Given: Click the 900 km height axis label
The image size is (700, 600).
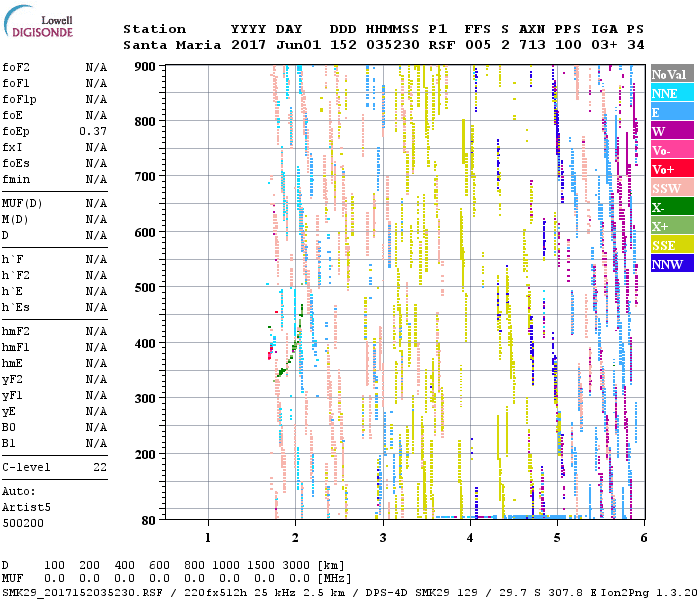Looking at the screenshot, I should 145,67.
